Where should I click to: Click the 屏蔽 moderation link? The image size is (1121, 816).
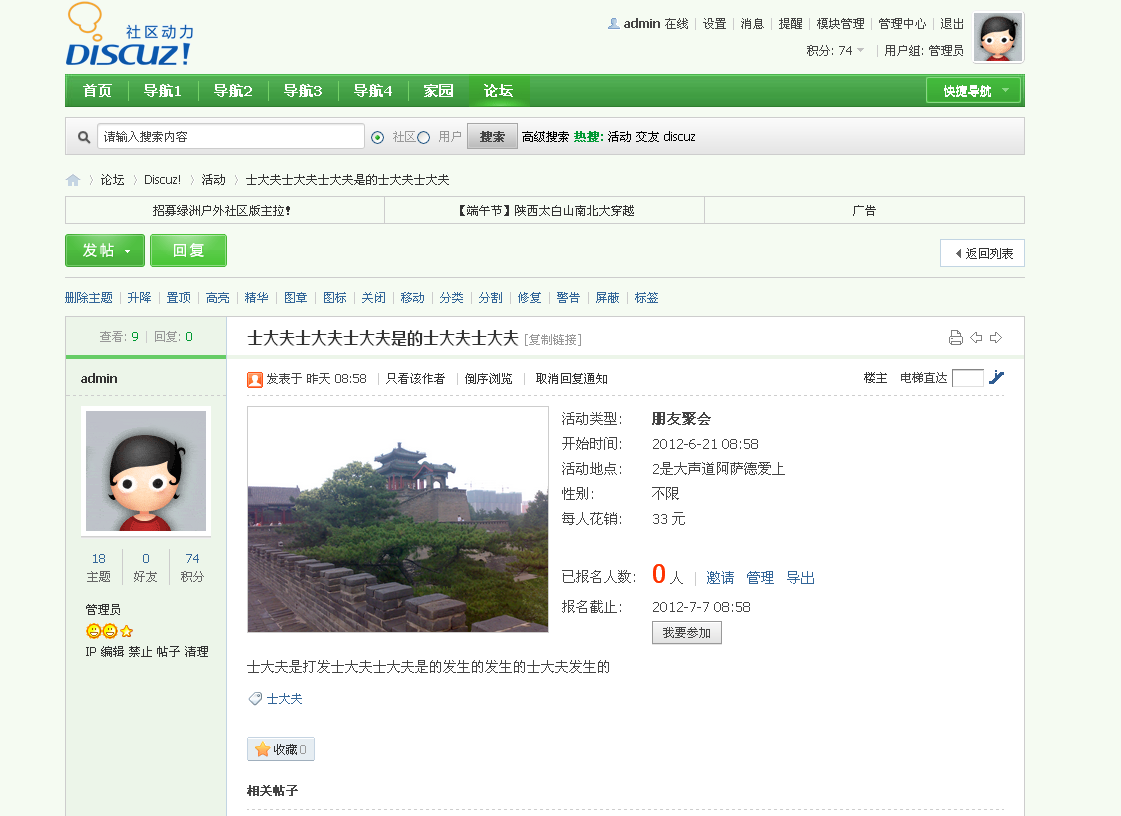[x=608, y=298]
